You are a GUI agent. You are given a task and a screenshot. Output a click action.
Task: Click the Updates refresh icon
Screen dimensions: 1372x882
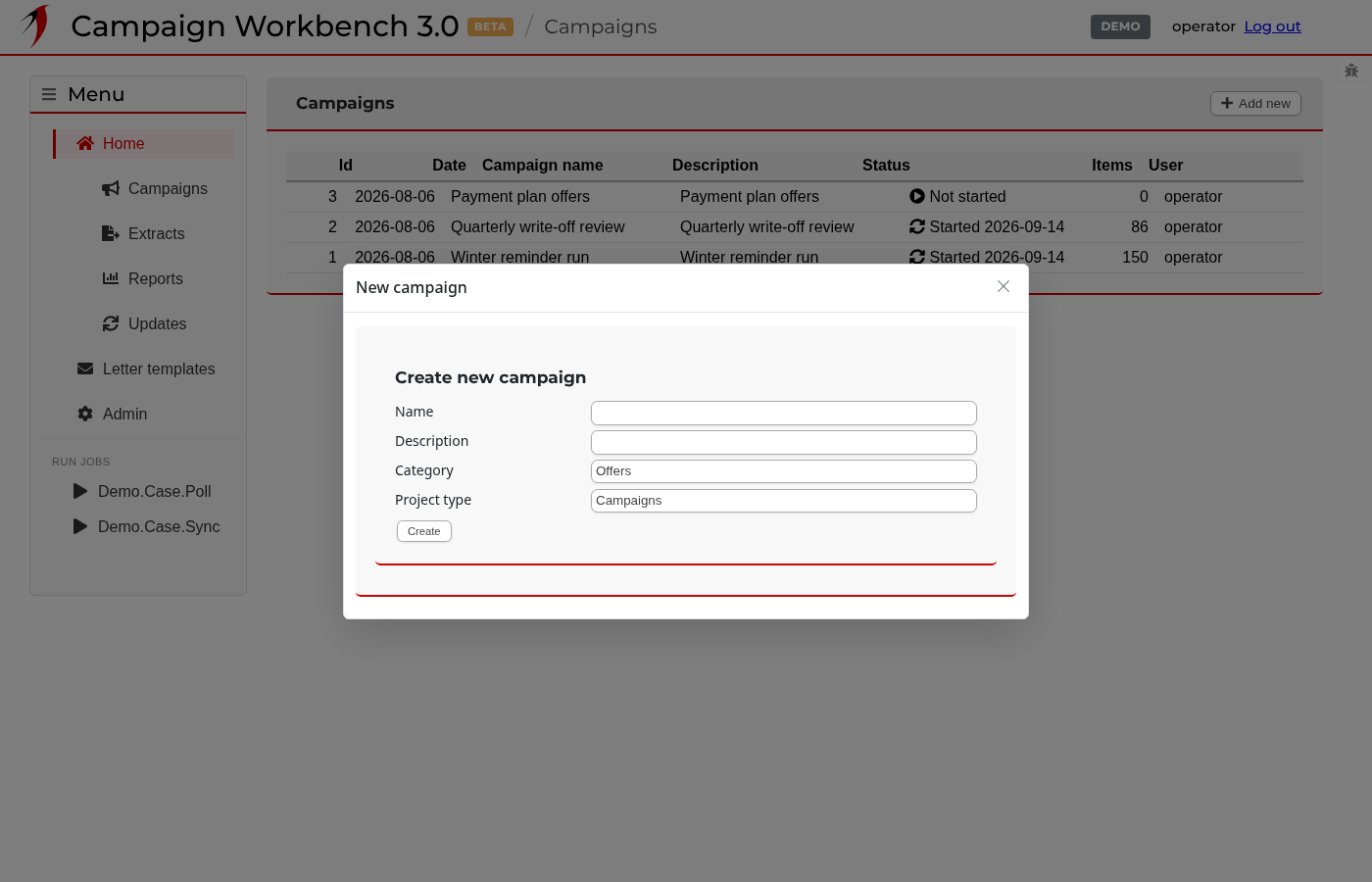[x=111, y=323]
